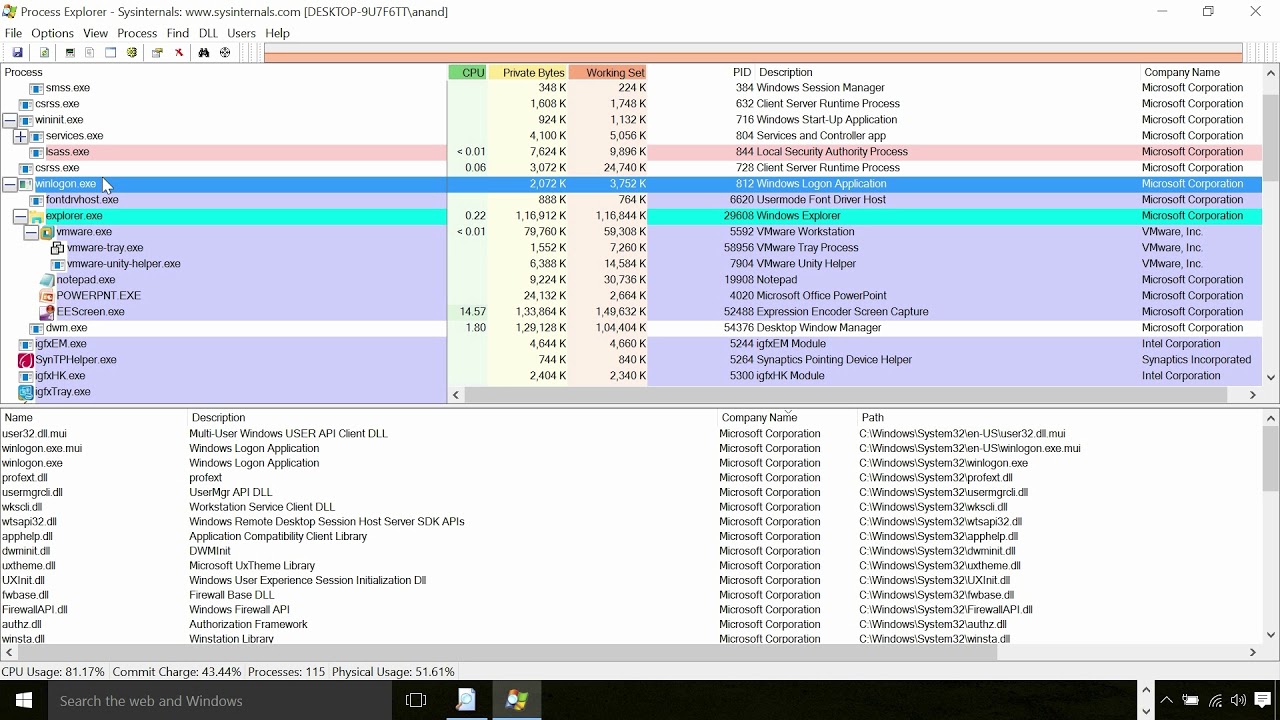Sort lower pane by Name column header

[19, 418]
